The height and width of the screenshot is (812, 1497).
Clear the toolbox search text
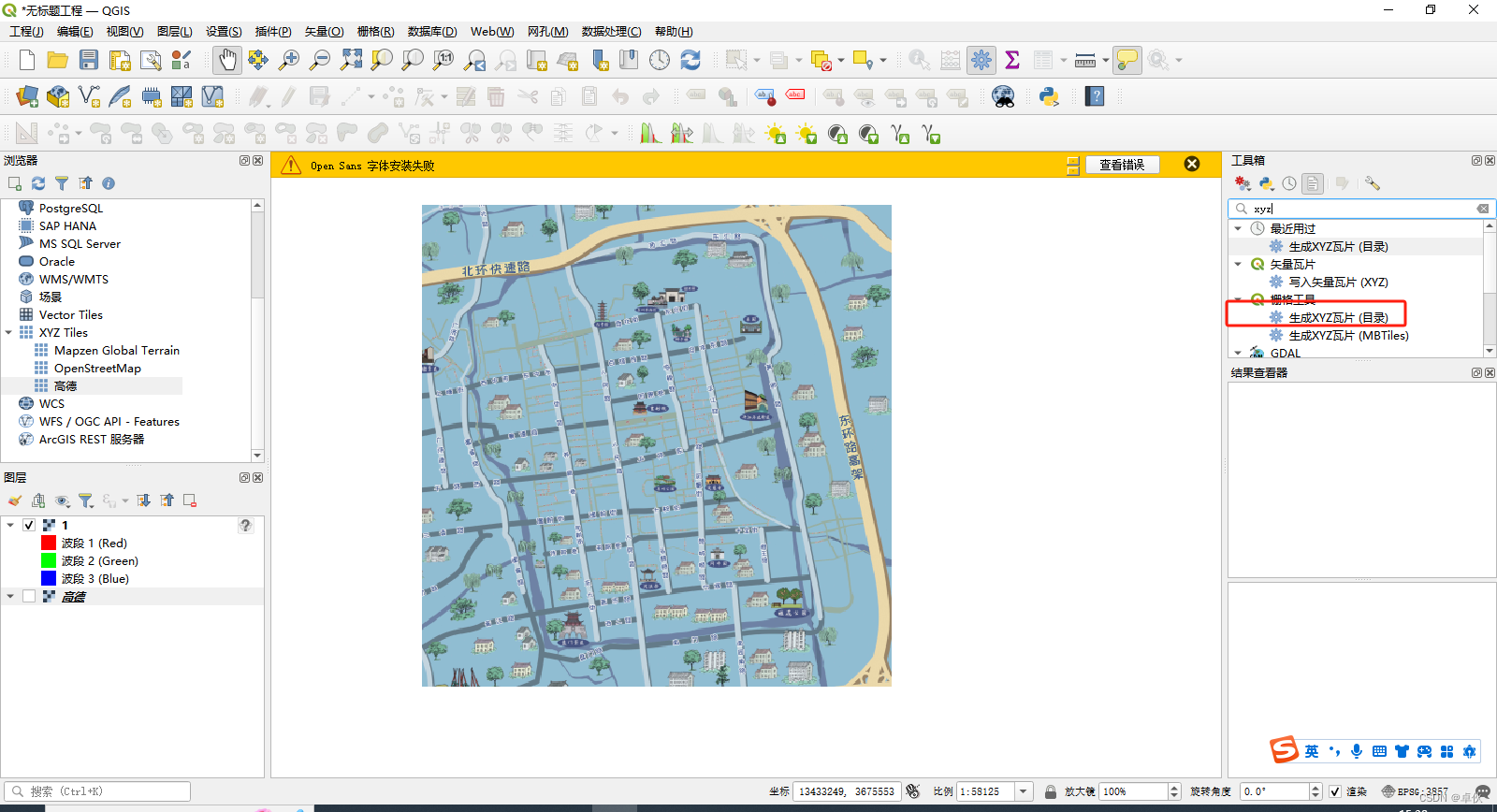tap(1483, 209)
